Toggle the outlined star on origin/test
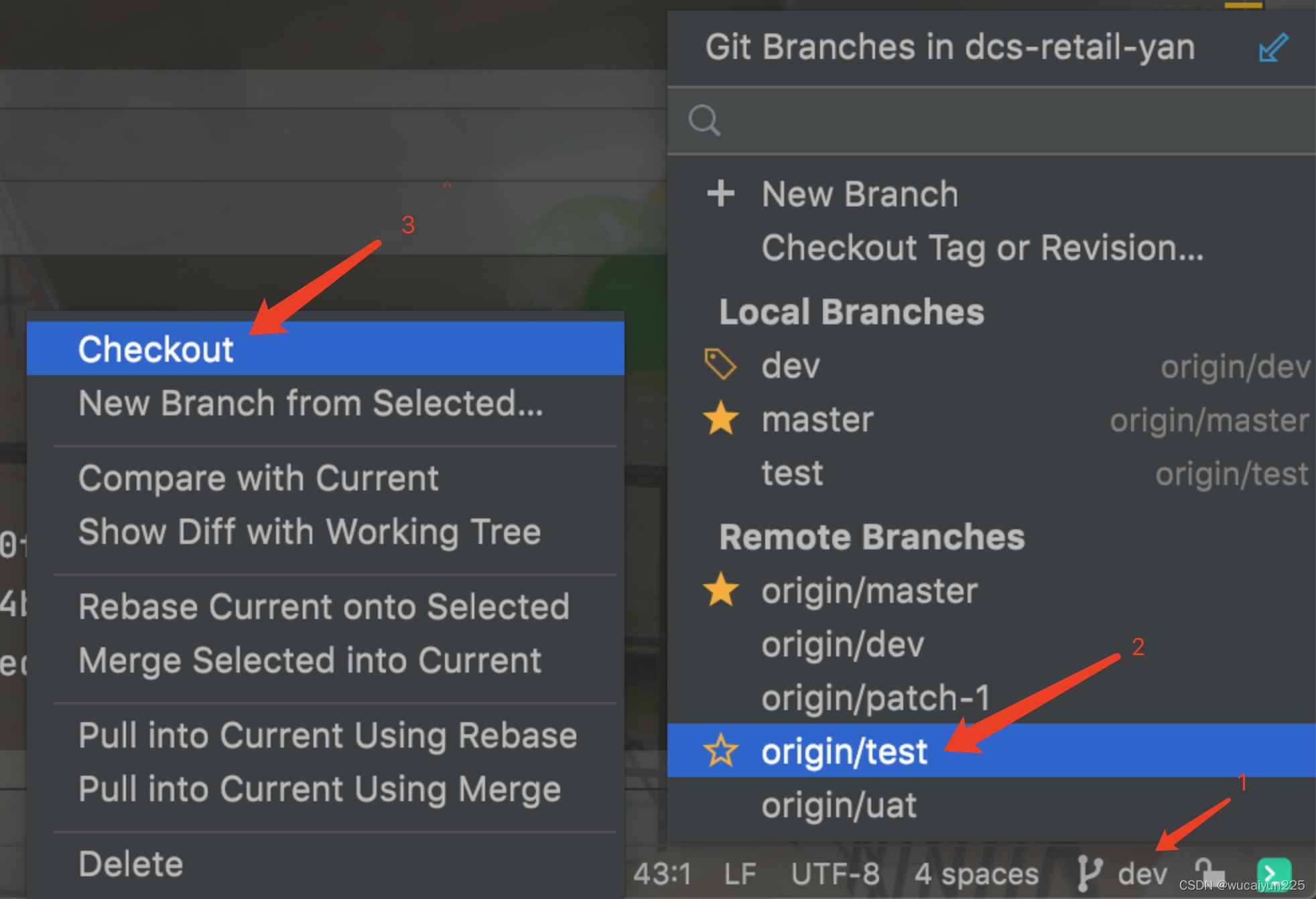This screenshot has height=899, width=1316. coord(721,750)
